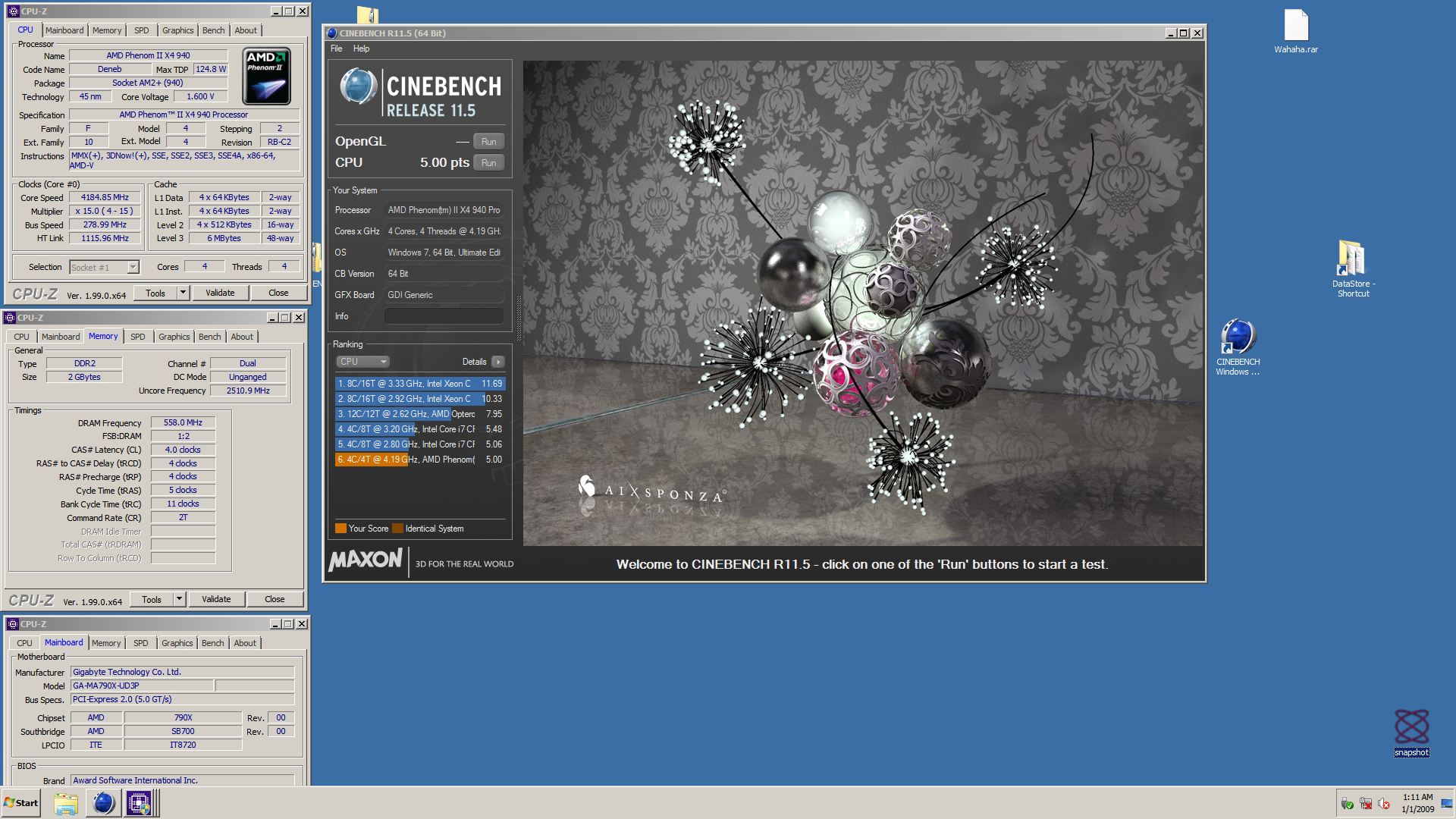Open the Wahaha.rar desktop file
Viewport: 1456px width, 819px height.
[1296, 30]
